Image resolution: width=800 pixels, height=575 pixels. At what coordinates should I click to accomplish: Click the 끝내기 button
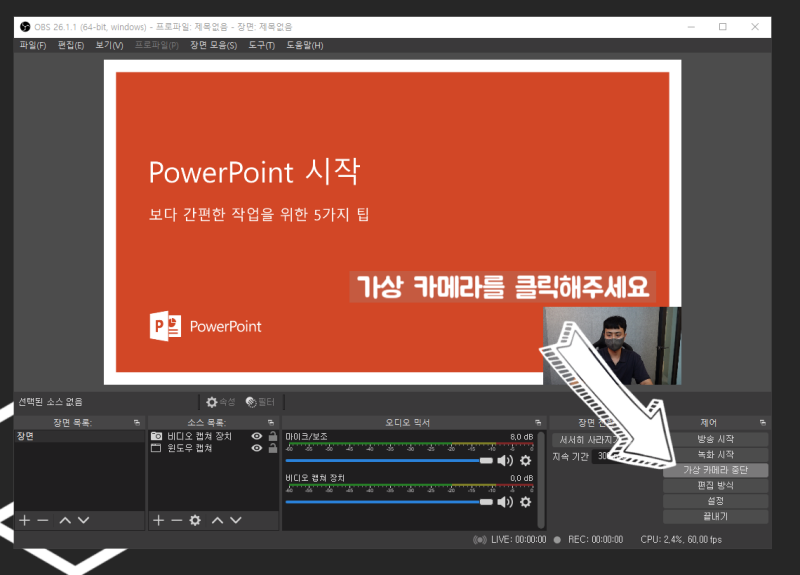coord(715,516)
